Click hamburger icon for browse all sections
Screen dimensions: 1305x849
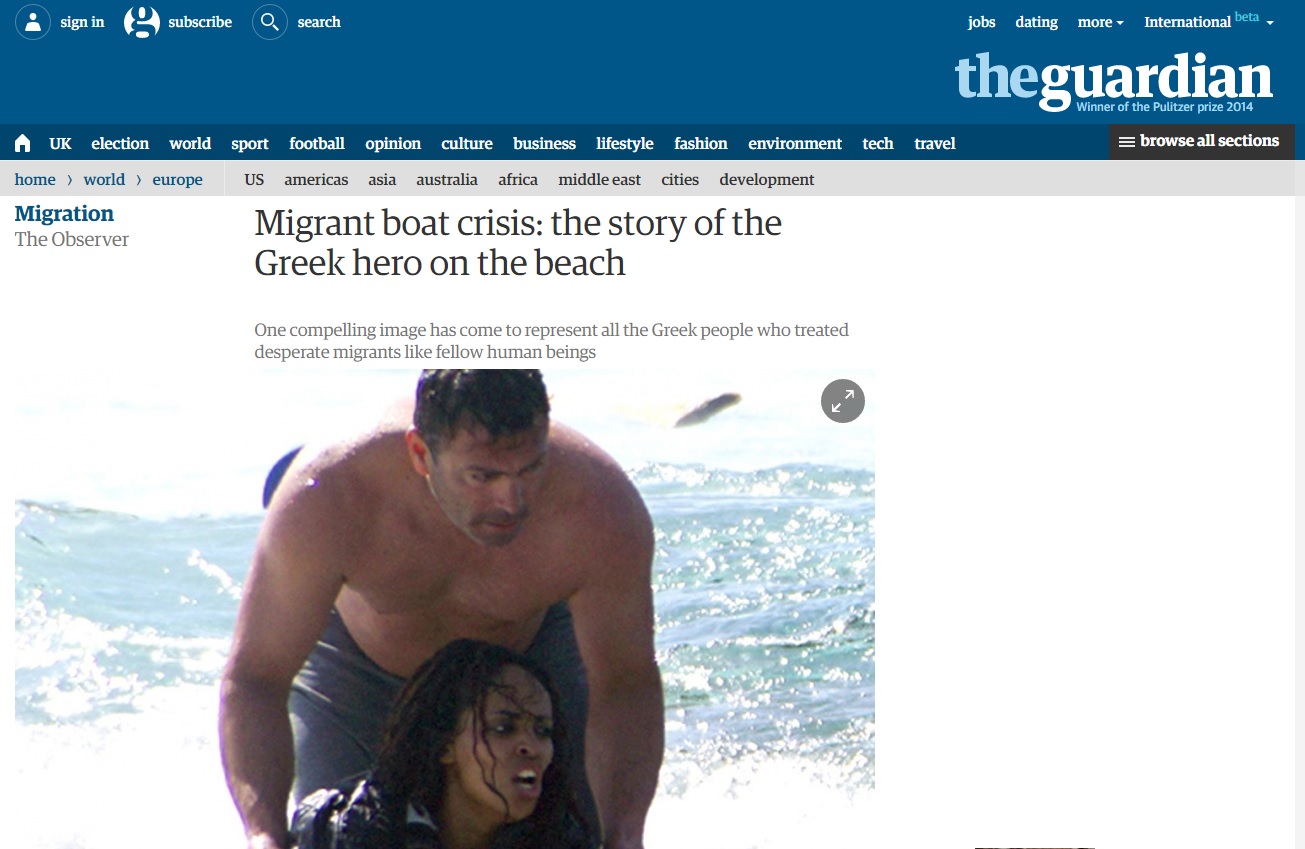coord(1127,142)
